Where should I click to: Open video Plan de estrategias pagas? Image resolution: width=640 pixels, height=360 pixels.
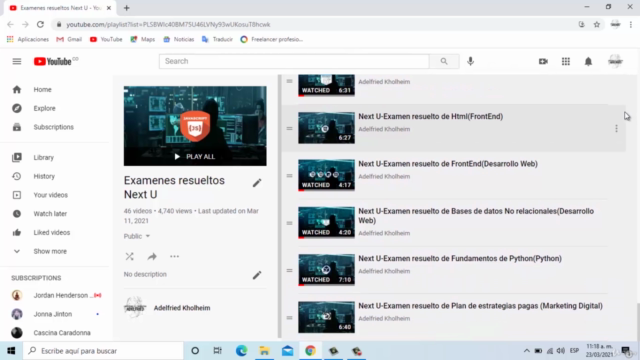click(x=480, y=306)
